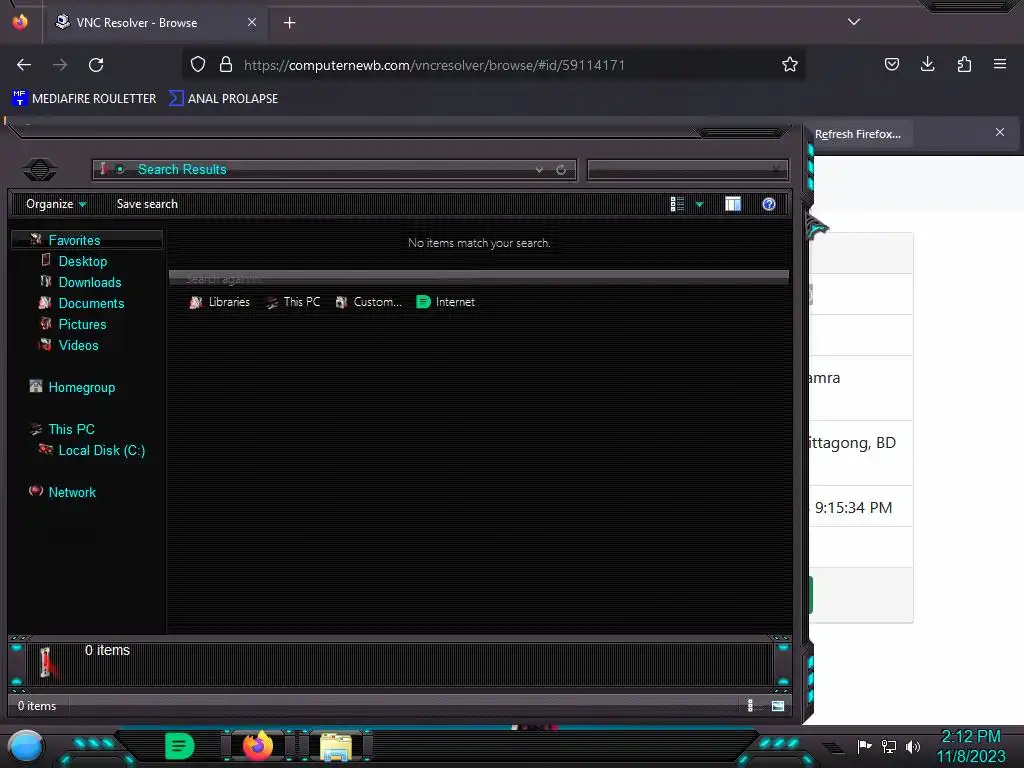Open the network tray icon

click(x=888, y=746)
